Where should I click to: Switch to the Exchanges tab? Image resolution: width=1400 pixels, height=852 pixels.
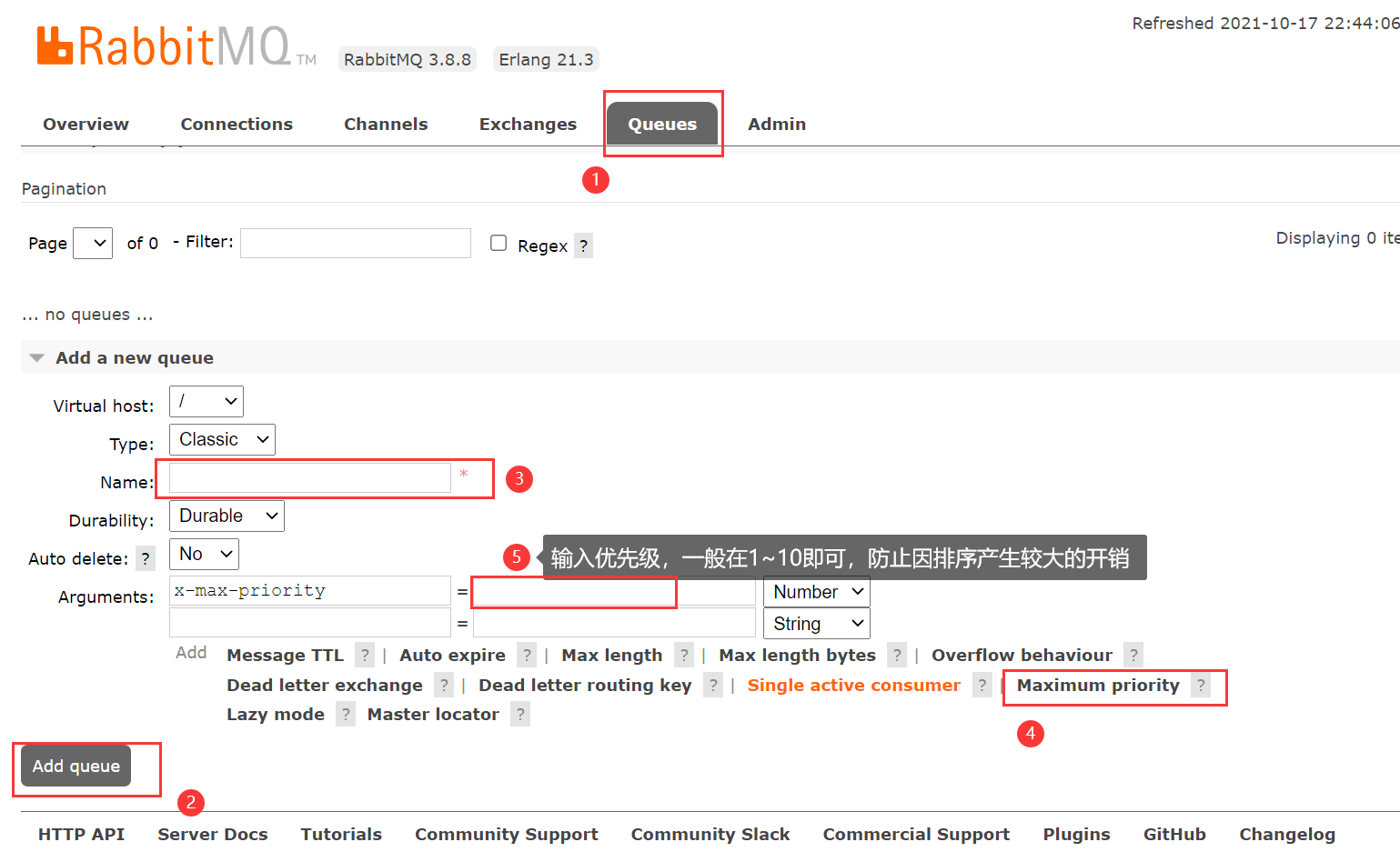(x=528, y=124)
